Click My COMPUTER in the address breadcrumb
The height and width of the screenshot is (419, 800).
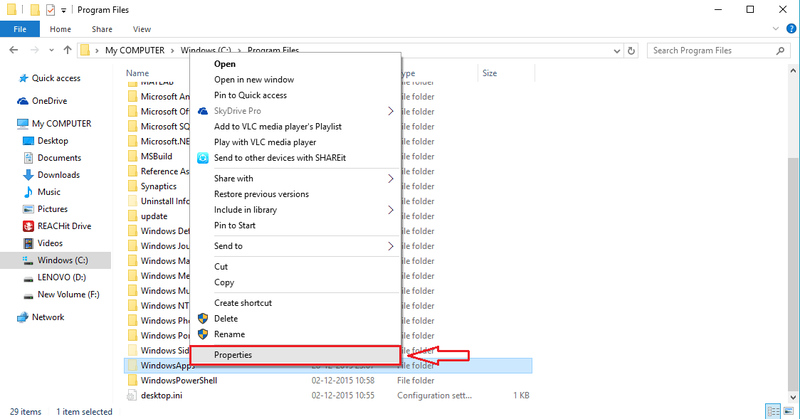135,51
